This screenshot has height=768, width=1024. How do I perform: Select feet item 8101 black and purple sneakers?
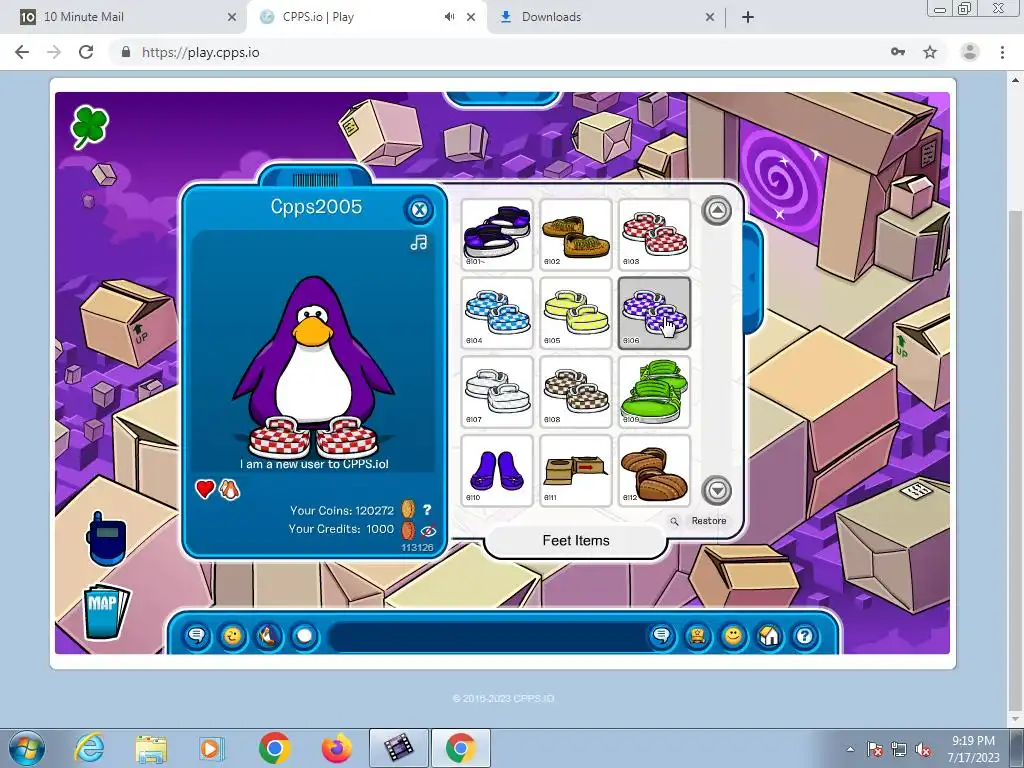tap(497, 234)
